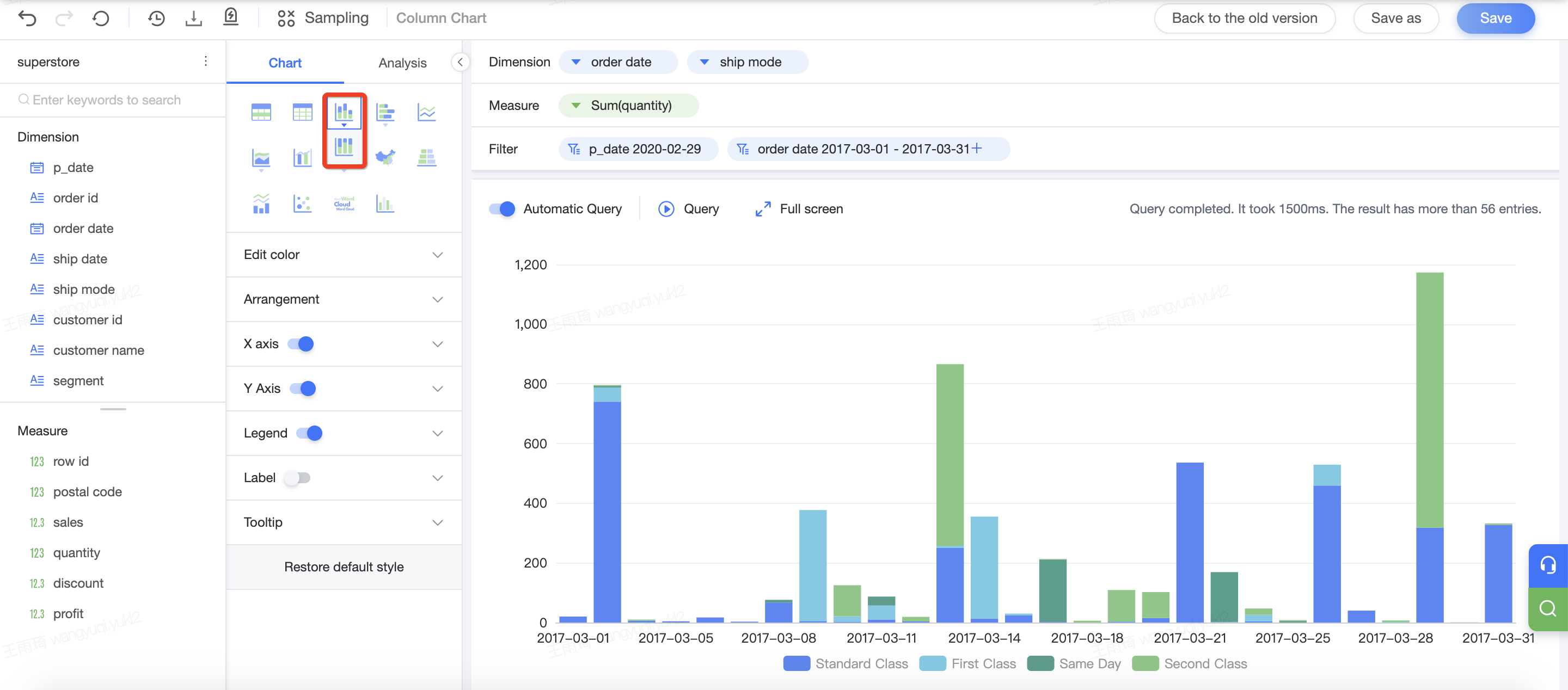Click Restore default style
This screenshot has height=690, width=1568.
pyautogui.click(x=344, y=566)
